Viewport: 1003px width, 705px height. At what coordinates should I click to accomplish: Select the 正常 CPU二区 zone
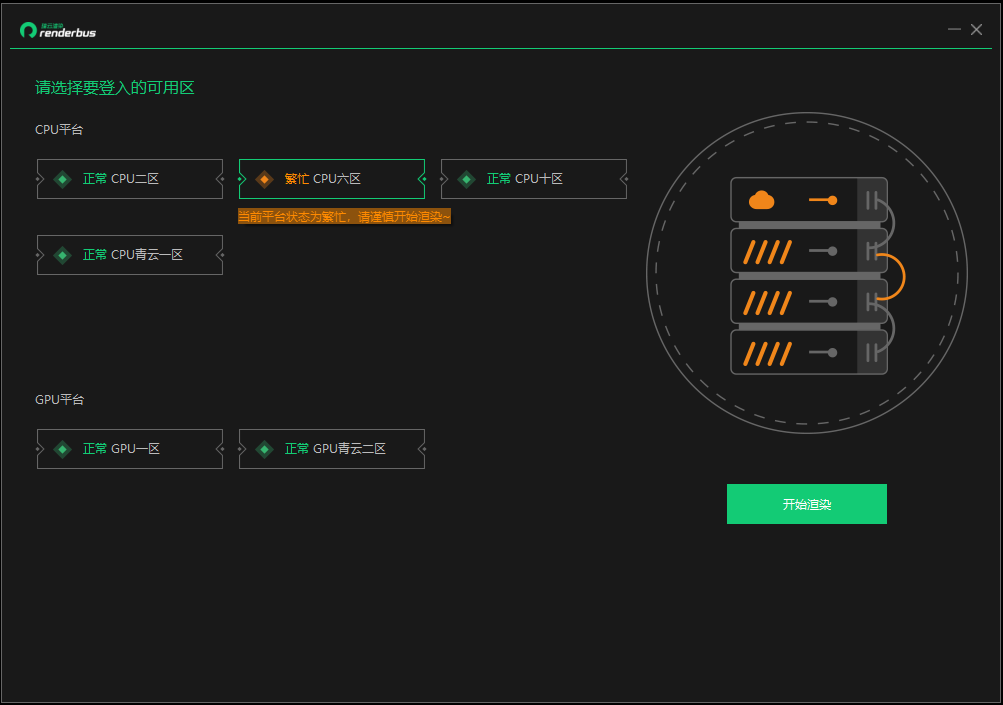pos(129,178)
